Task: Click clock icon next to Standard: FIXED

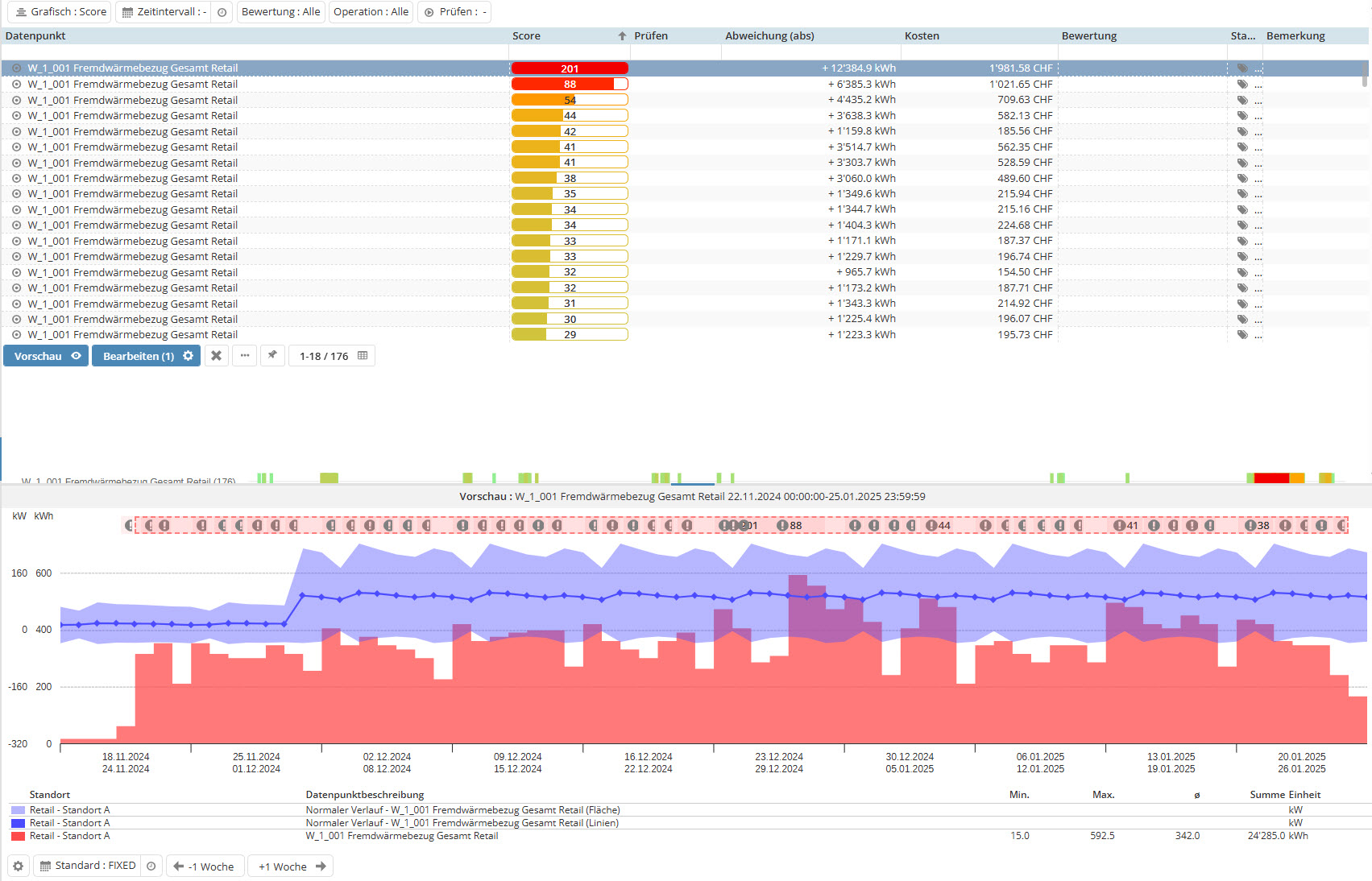Action: tap(151, 867)
